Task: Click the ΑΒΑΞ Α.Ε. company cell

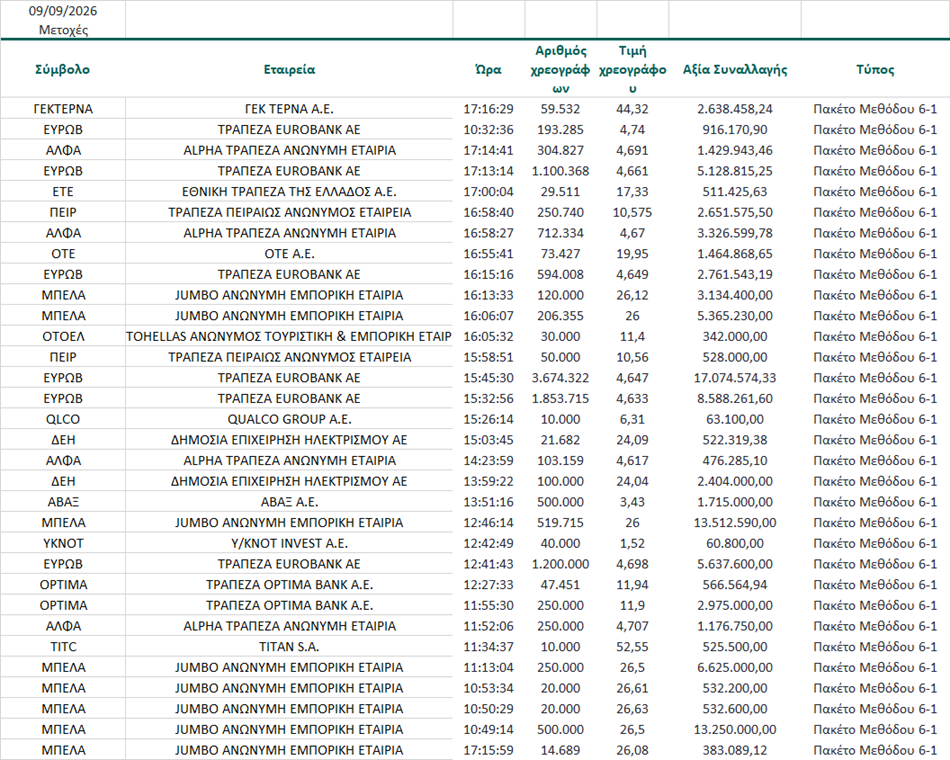Action: 289,502
